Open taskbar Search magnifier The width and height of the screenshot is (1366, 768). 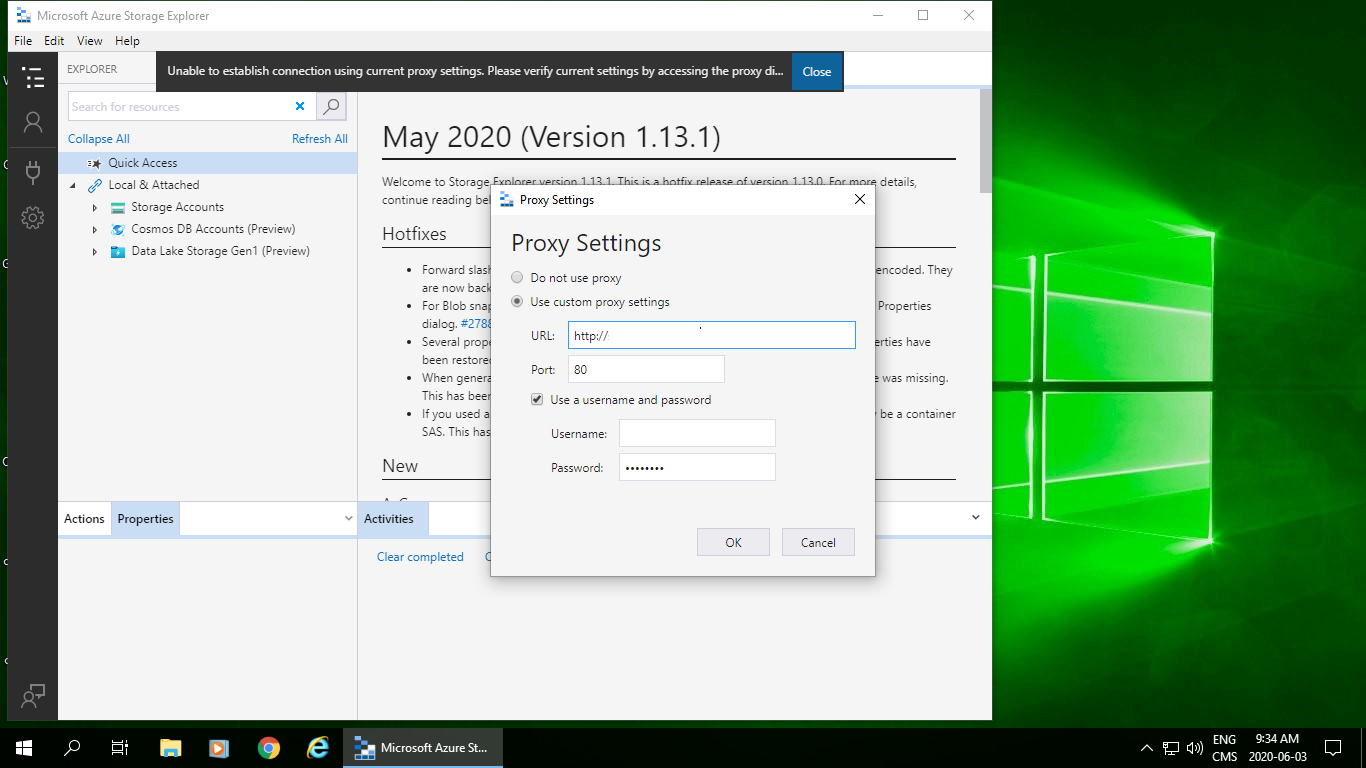point(72,748)
